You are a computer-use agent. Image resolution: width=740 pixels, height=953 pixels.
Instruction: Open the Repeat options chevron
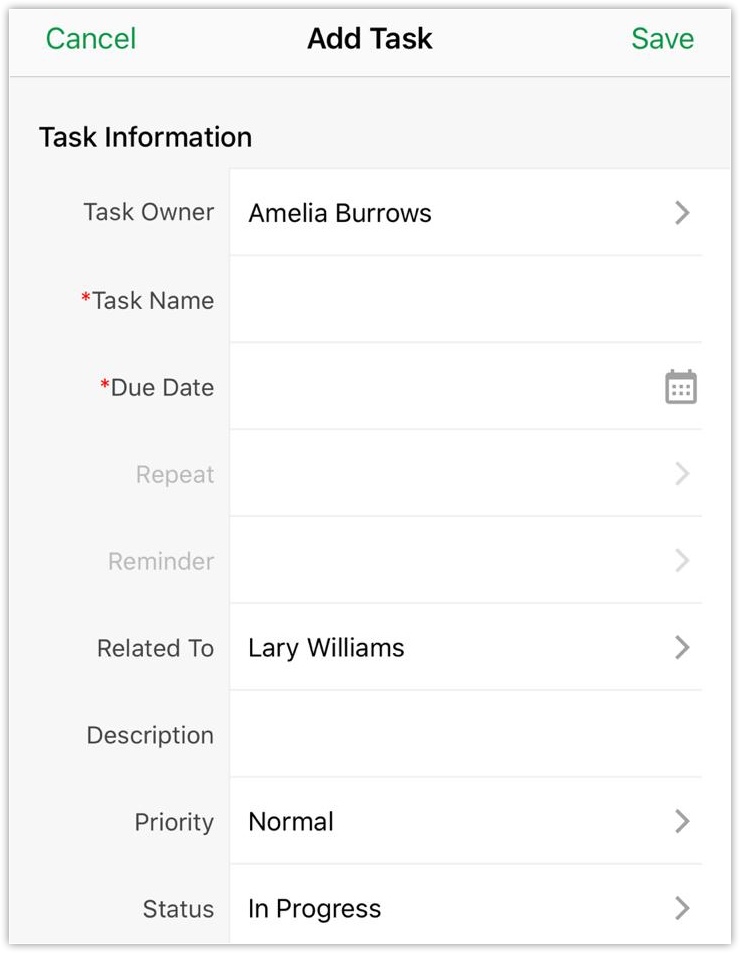[x=682, y=474]
